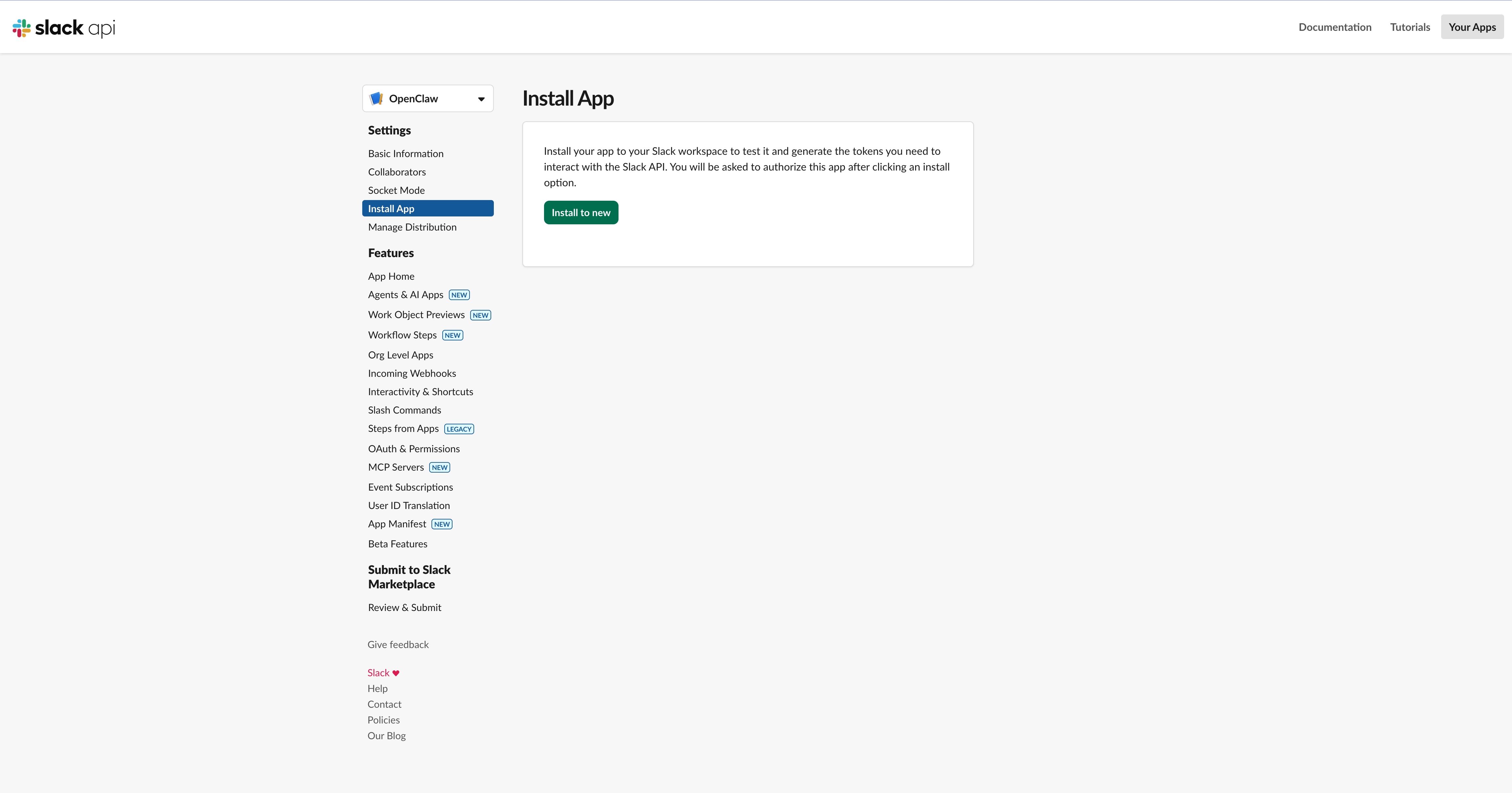The width and height of the screenshot is (1512, 793).
Task: Open Manage Distribution
Action: point(412,227)
